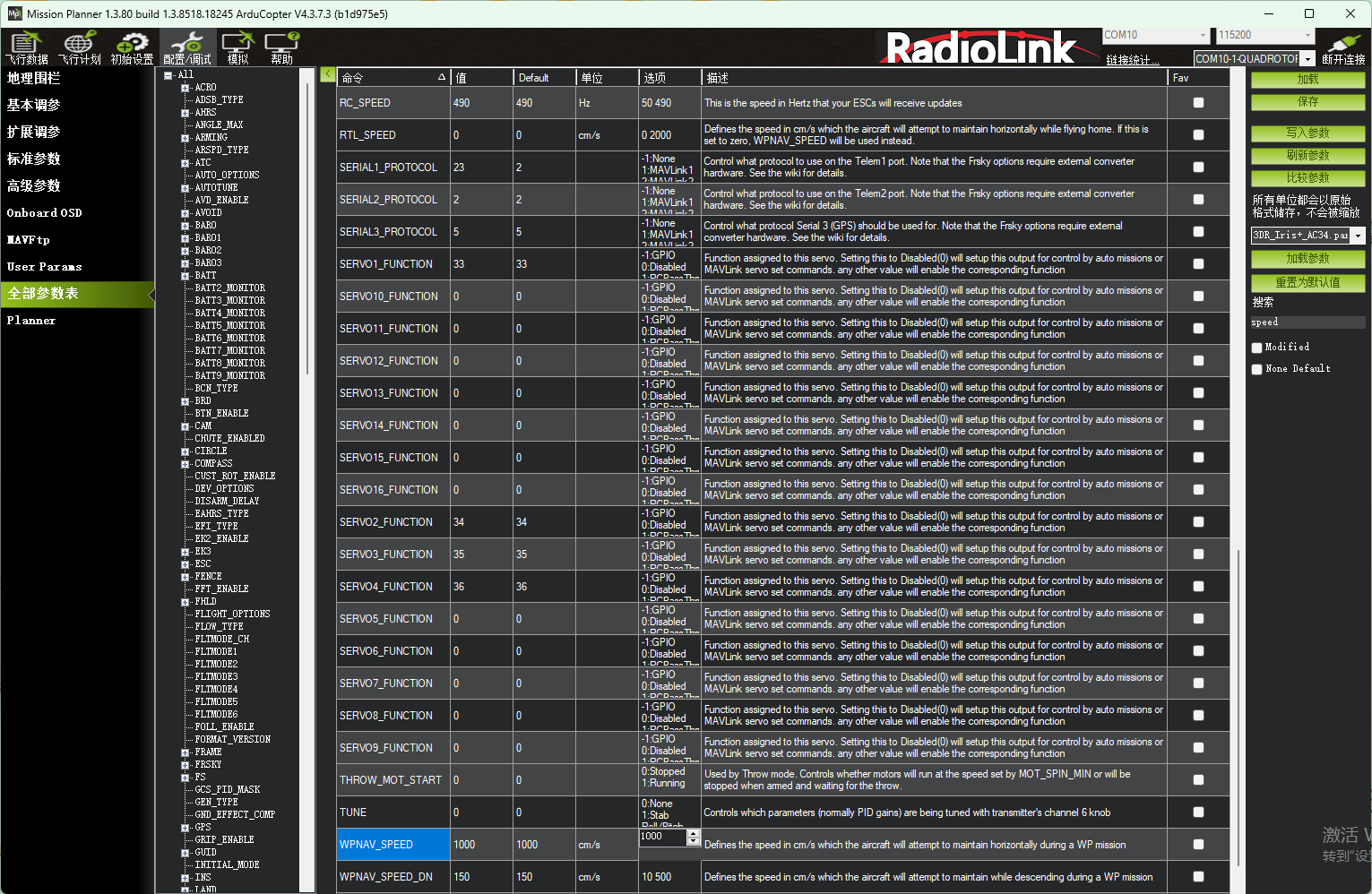1372x894 pixels.
Task: Mark RC_SPEED as favorite
Action: (x=1198, y=103)
